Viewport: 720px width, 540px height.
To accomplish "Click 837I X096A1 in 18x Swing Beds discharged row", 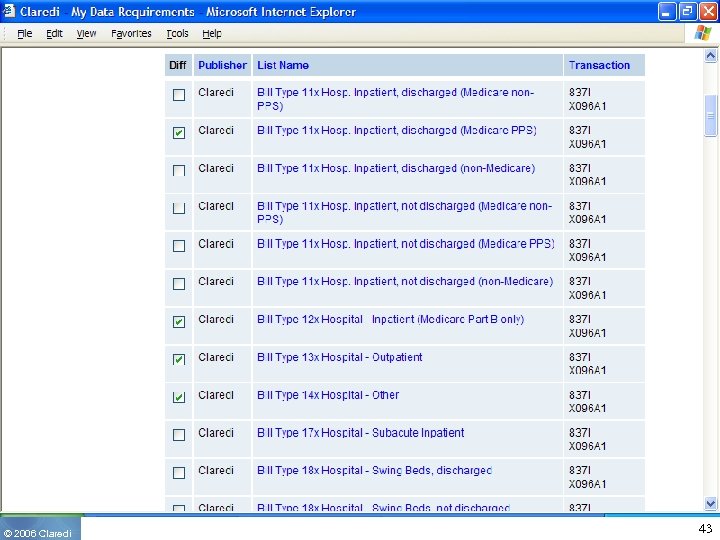I will click(x=587, y=477).
